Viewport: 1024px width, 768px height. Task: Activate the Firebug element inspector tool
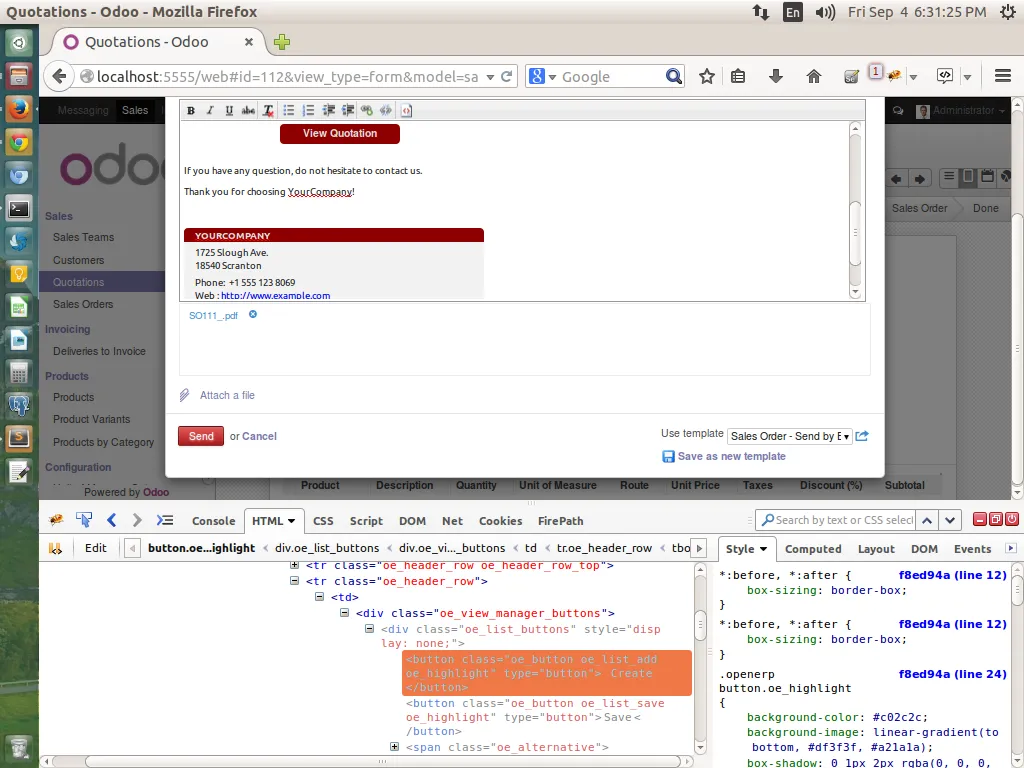point(84,520)
